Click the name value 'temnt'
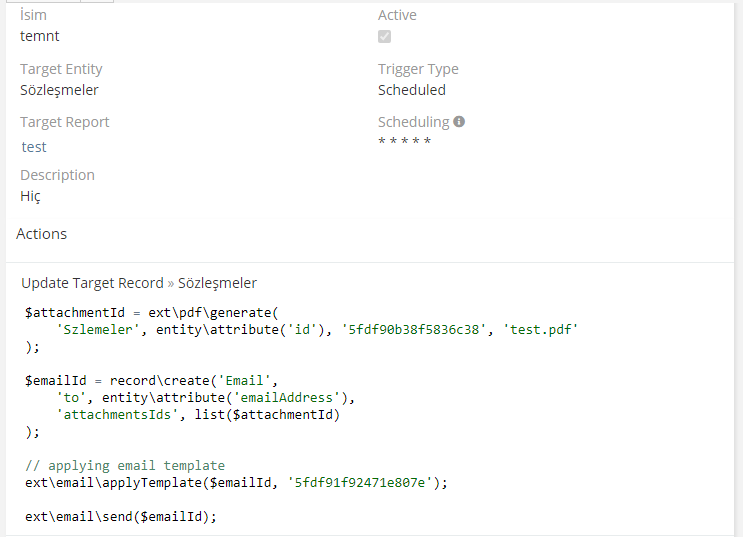The image size is (743, 537). click(40, 36)
